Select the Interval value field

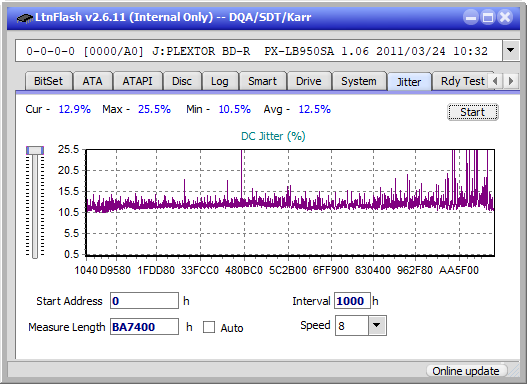[x=352, y=300]
